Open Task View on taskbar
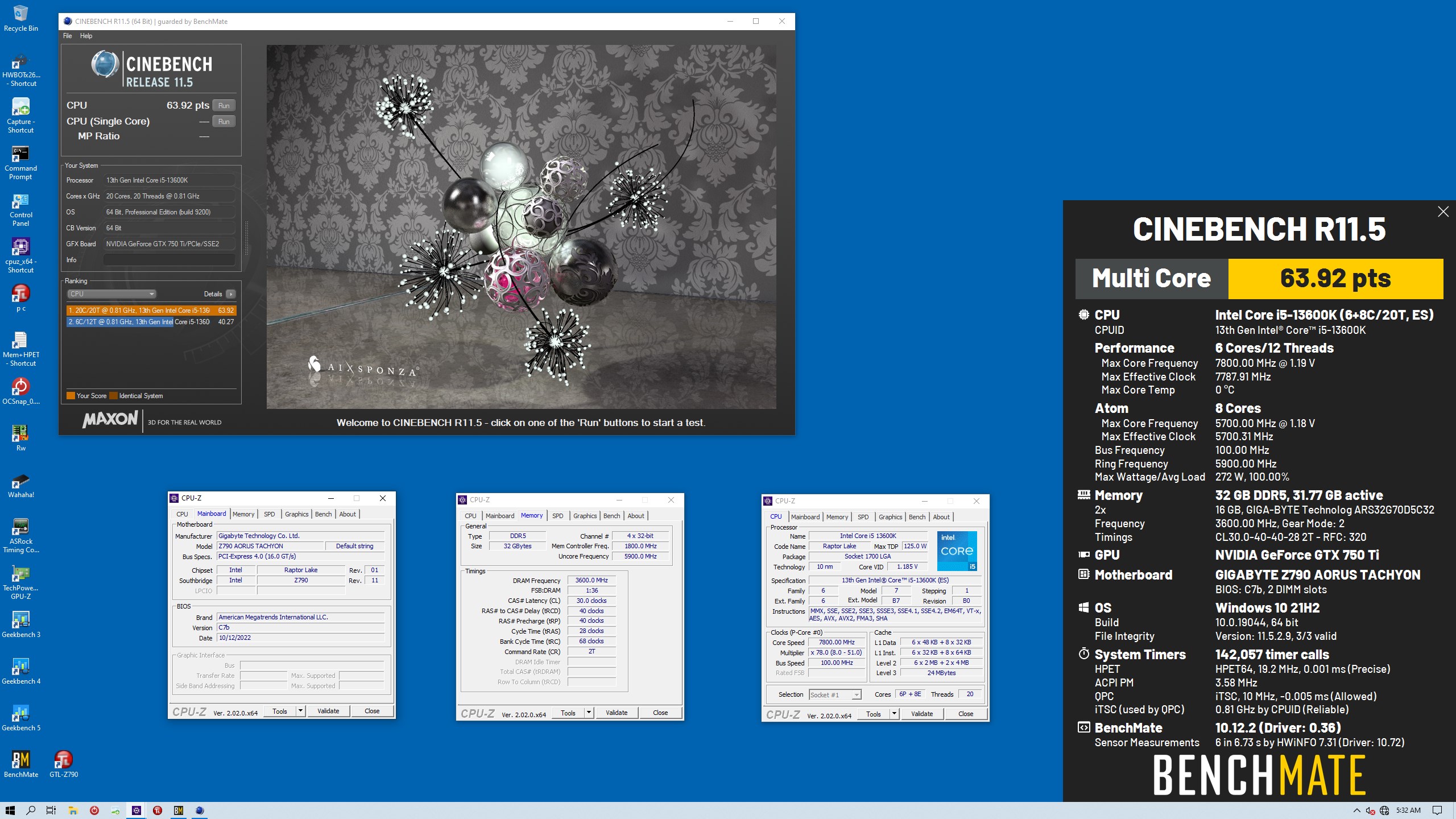The height and width of the screenshot is (819, 1456). [x=51, y=810]
